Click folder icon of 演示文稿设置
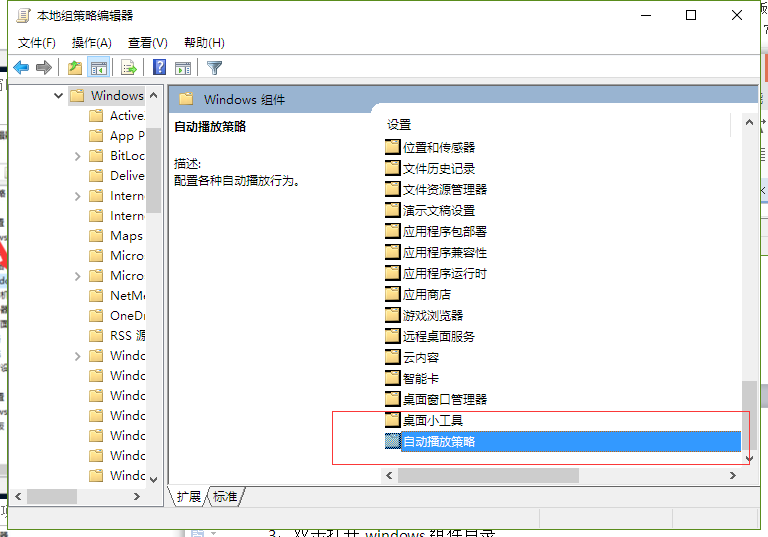This screenshot has width=768, height=537. [392, 210]
